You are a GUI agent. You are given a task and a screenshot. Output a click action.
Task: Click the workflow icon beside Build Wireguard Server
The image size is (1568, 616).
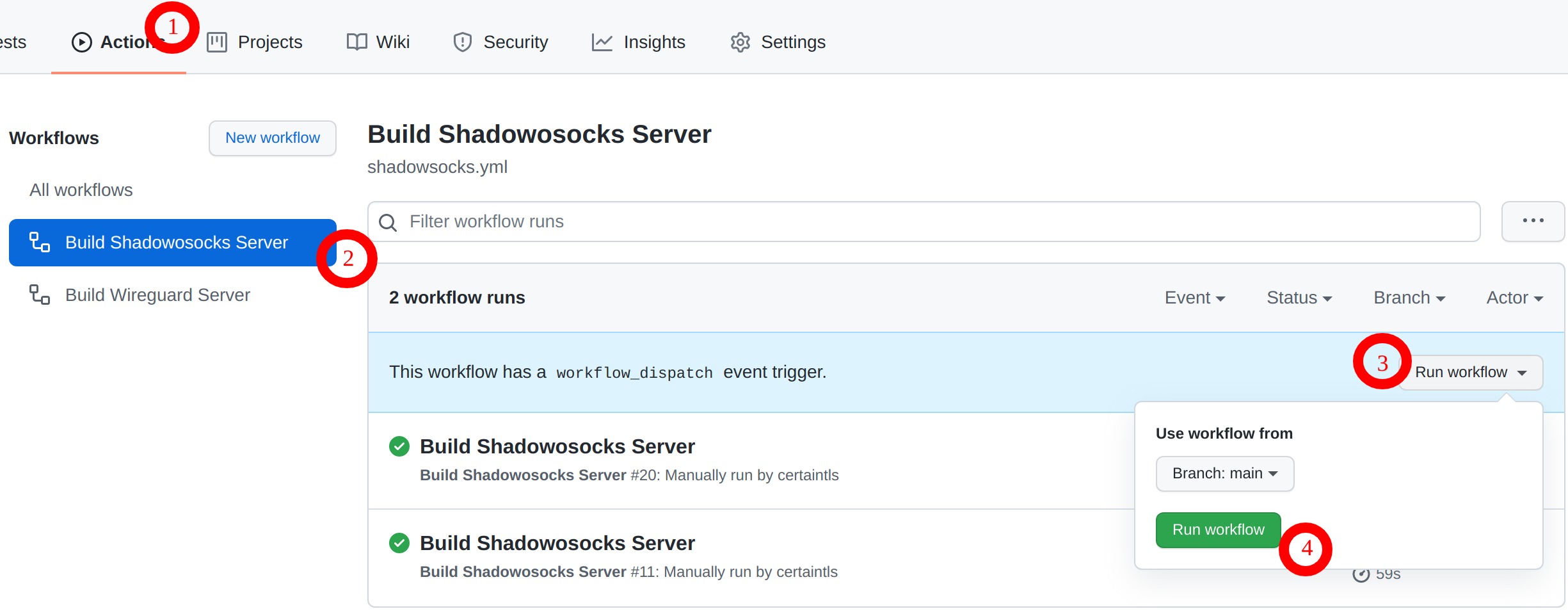click(x=40, y=295)
